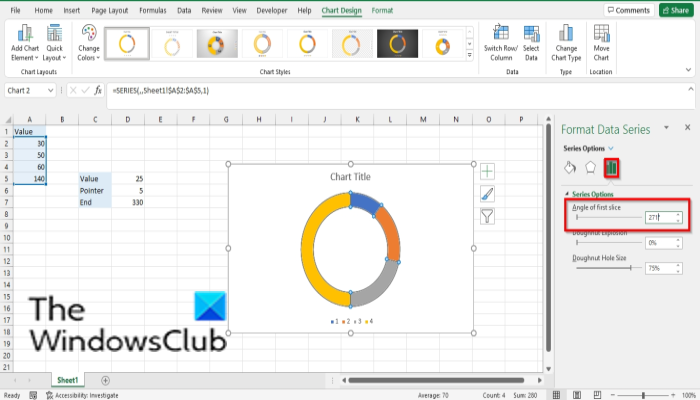
Task: Select the Sheet1 tab
Action: click(x=67, y=380)
